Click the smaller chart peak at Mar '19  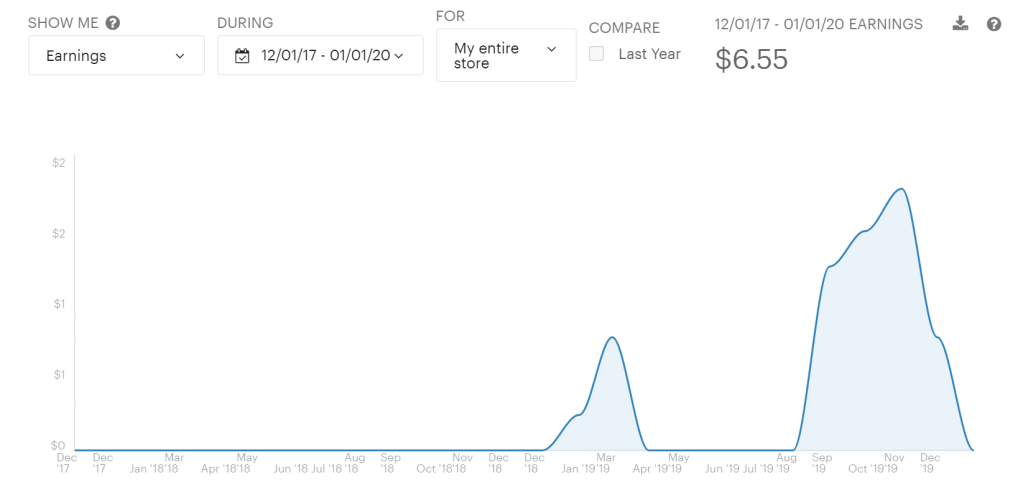(612, 337)
